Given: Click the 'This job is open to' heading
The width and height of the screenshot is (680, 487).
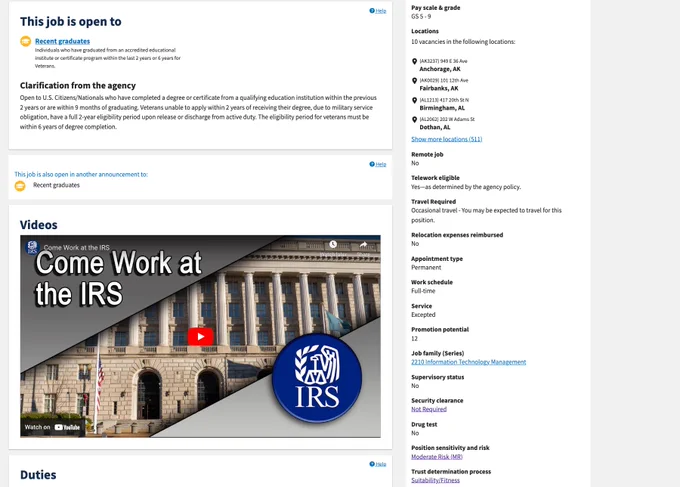Looking at the screenshot, I should click(x=71, y=22).
